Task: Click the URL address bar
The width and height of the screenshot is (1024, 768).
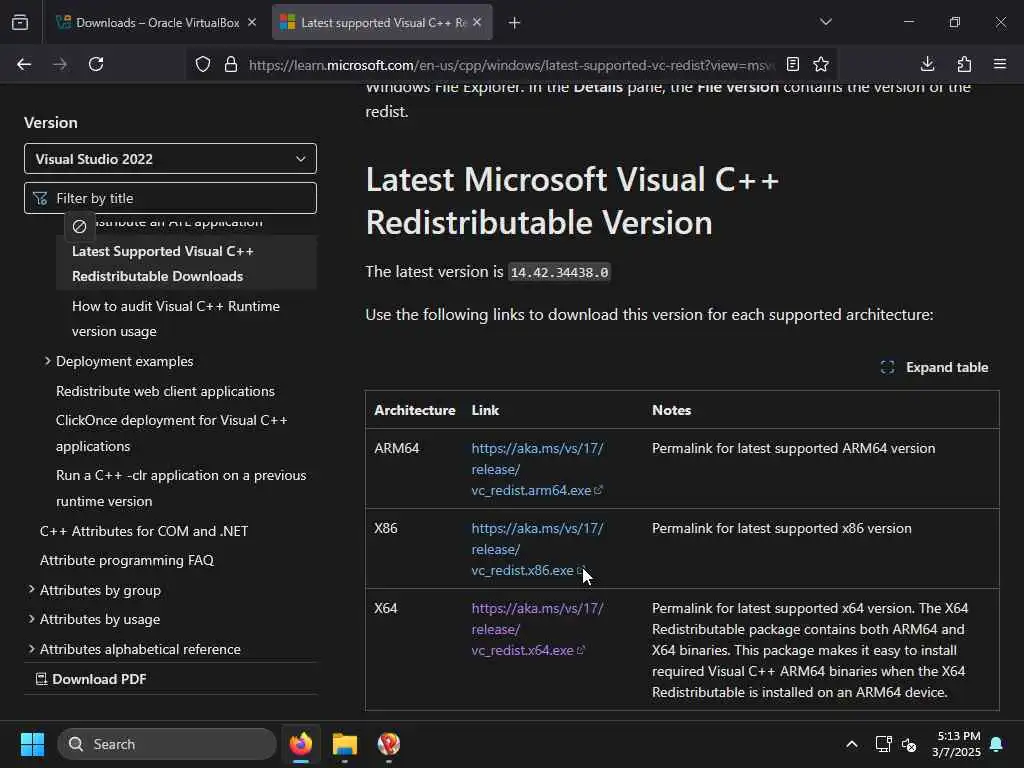Action: 511,65
